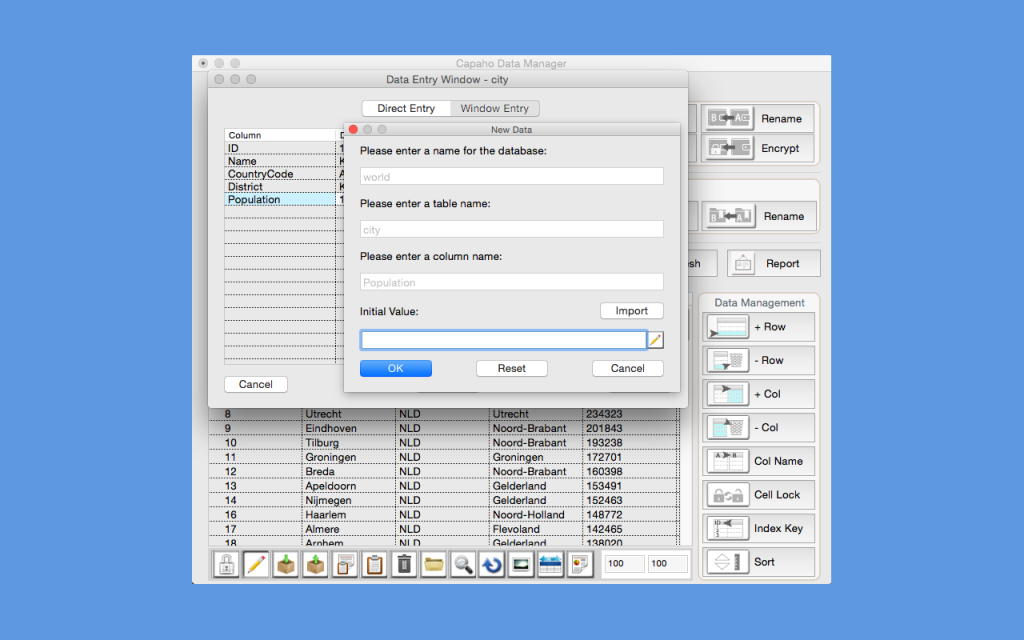Click Reset in the New Data dialog
The height and width of the screenshot is (640, 1024).
511,368
